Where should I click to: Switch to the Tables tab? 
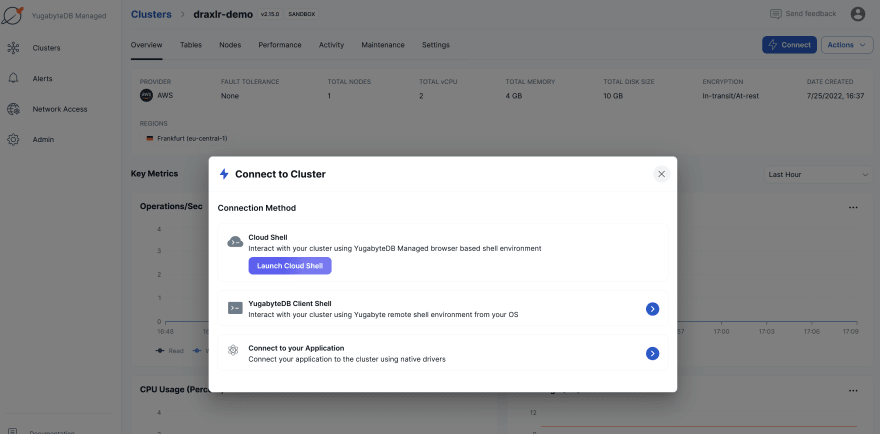click(x=191, y=45)
